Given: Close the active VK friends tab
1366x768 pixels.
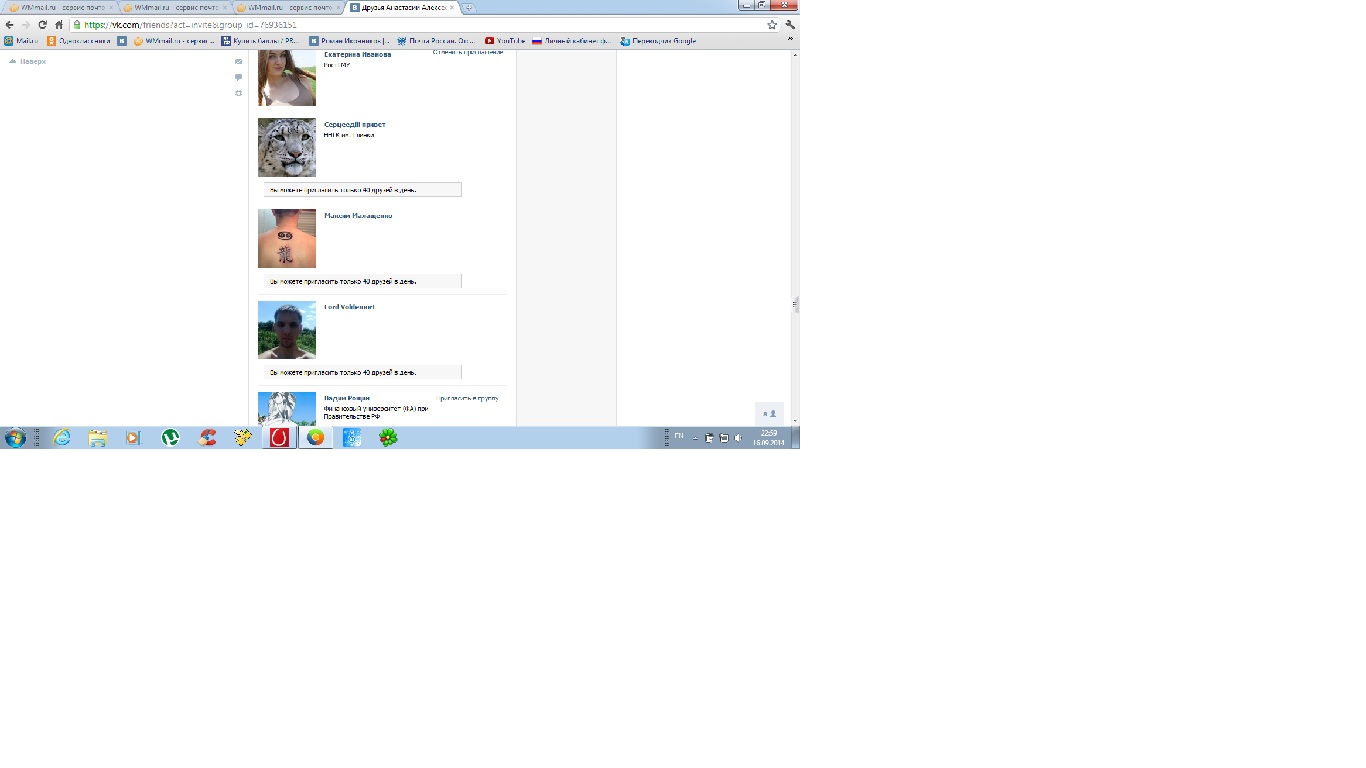Looking at the screenshot, I should pyautogui.click(x=452, y=7).
